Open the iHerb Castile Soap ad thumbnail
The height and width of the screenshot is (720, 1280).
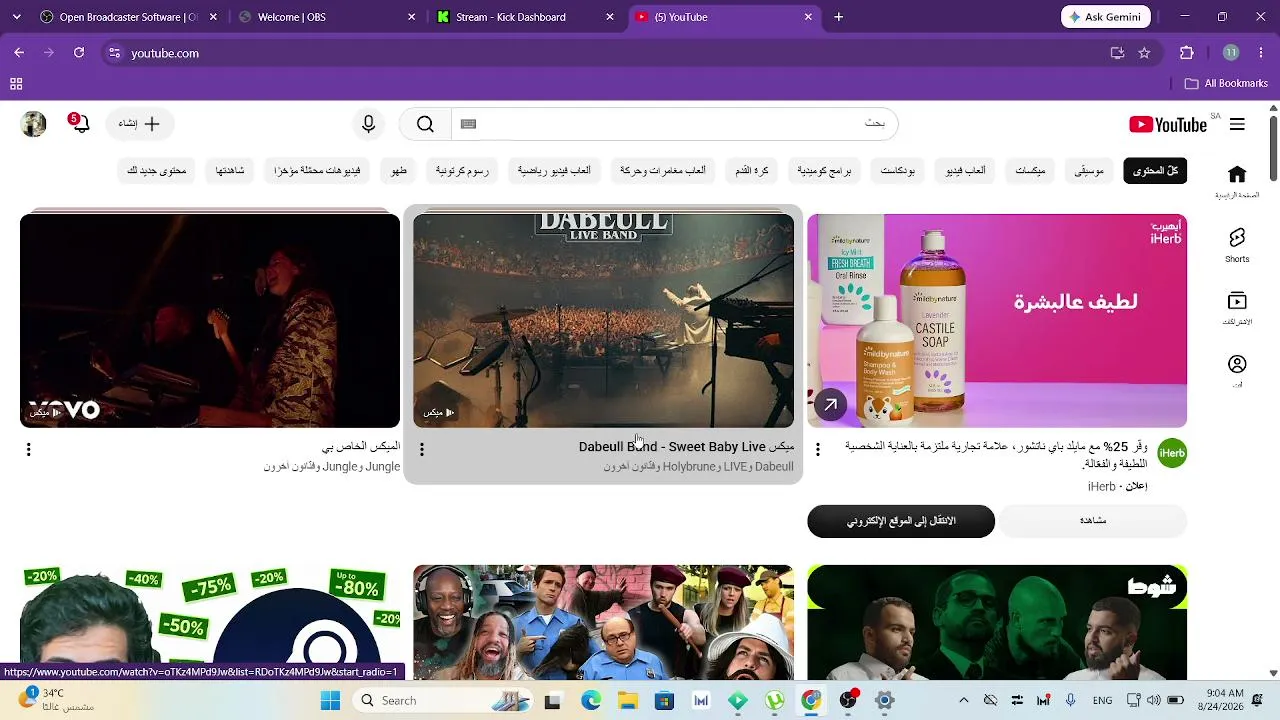click(x=997, y=320)
